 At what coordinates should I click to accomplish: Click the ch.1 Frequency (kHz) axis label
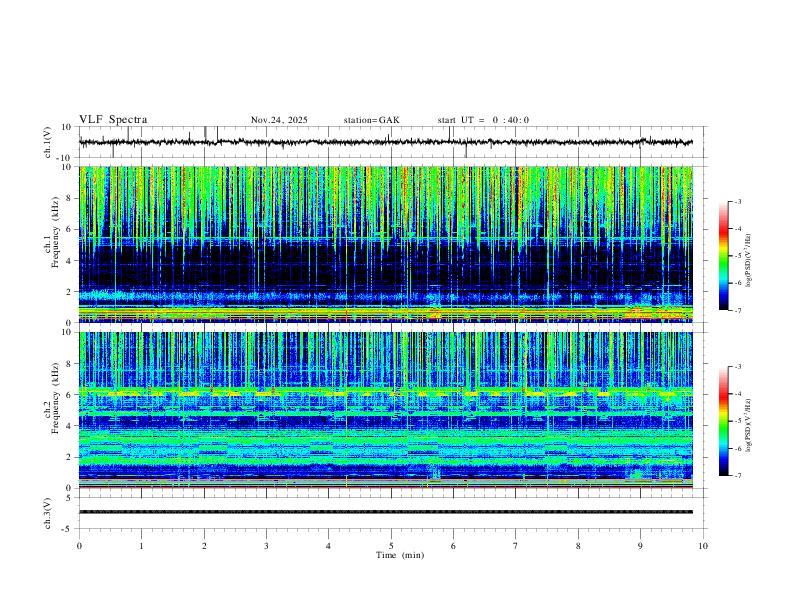(52, 233)
